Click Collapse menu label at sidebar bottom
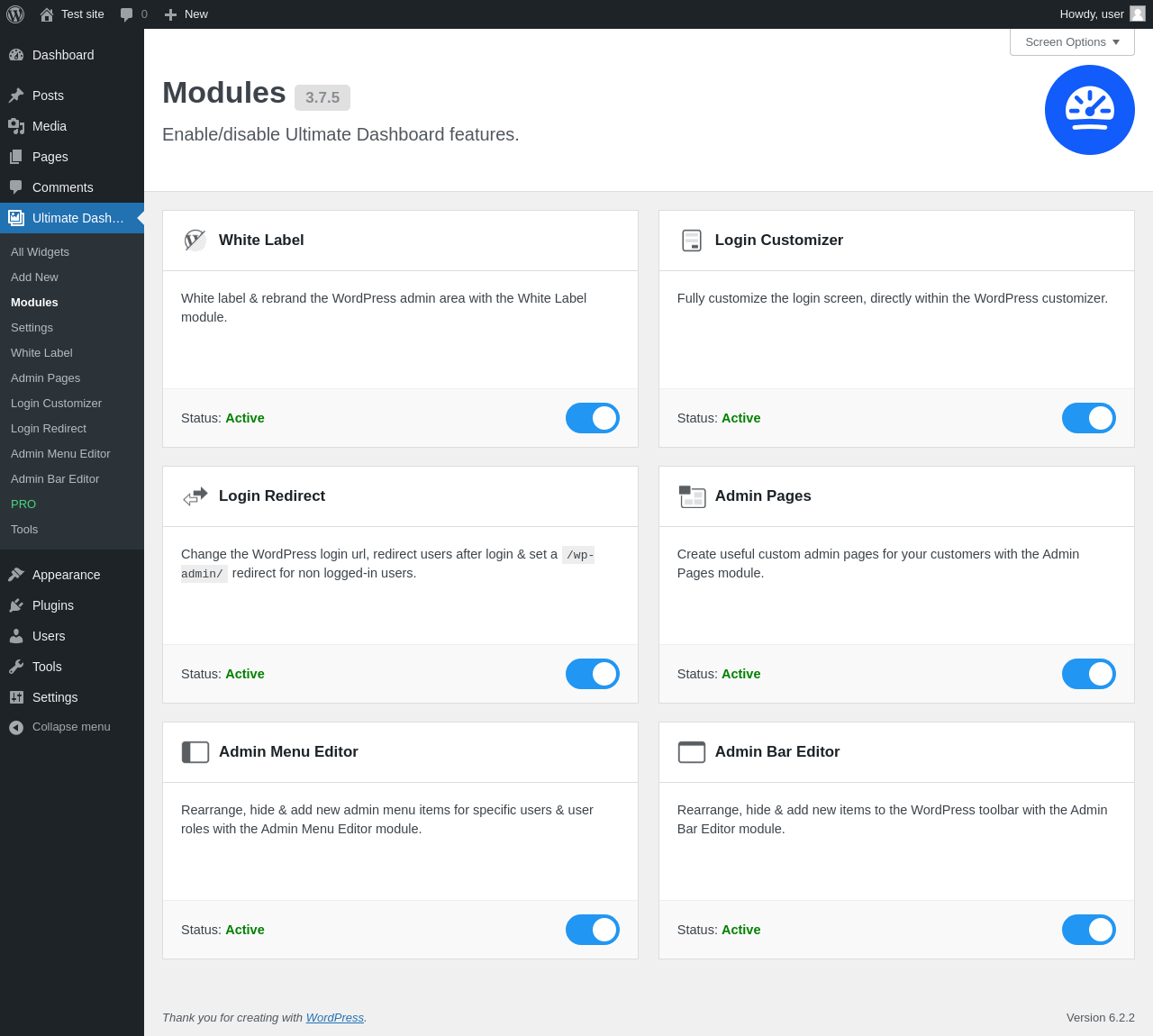The width and height of the screenshot is (1153, 1036). point(71,727)
